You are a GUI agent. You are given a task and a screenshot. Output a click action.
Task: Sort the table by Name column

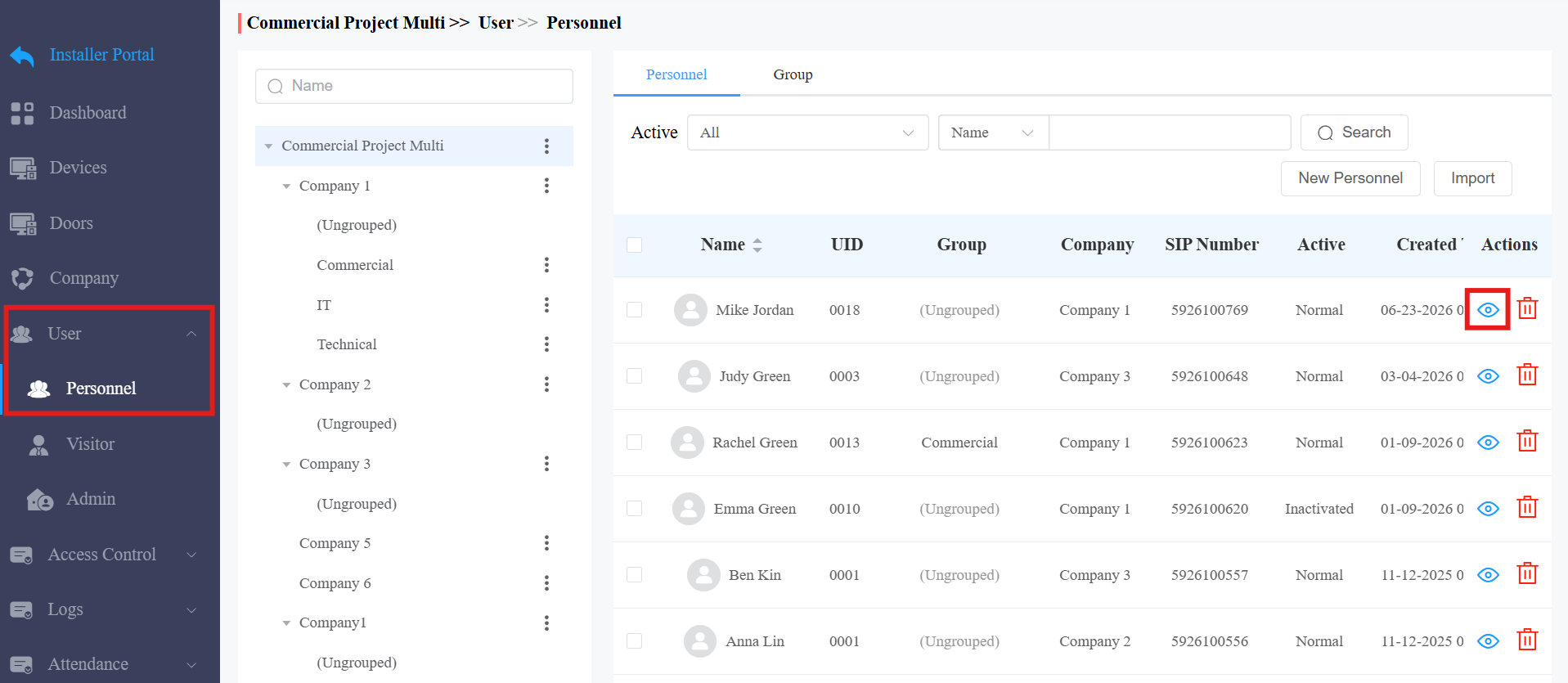757,245
